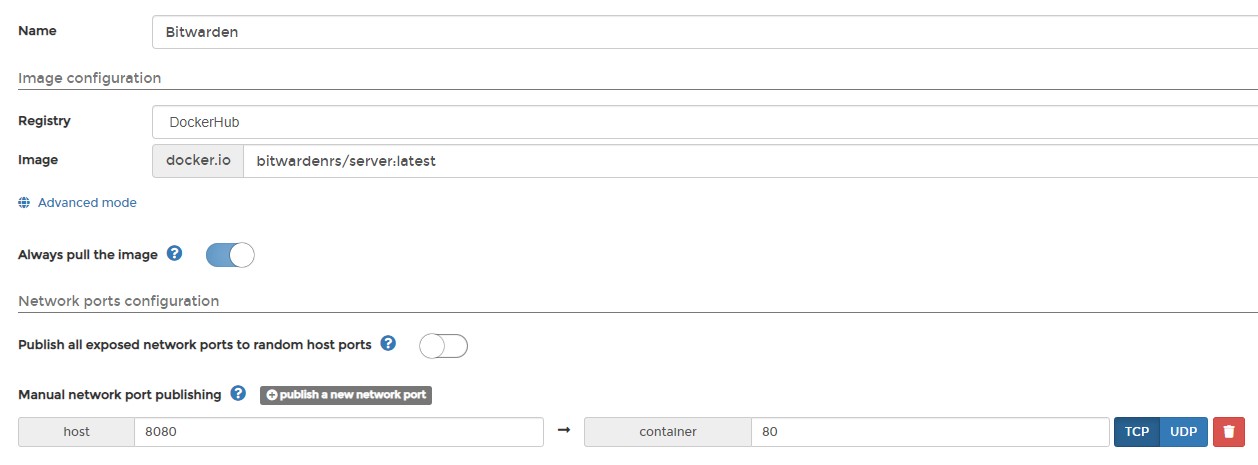View help icon for Manual network port publishing
The width and height of the screenshot is (1258, 465).
238,393
